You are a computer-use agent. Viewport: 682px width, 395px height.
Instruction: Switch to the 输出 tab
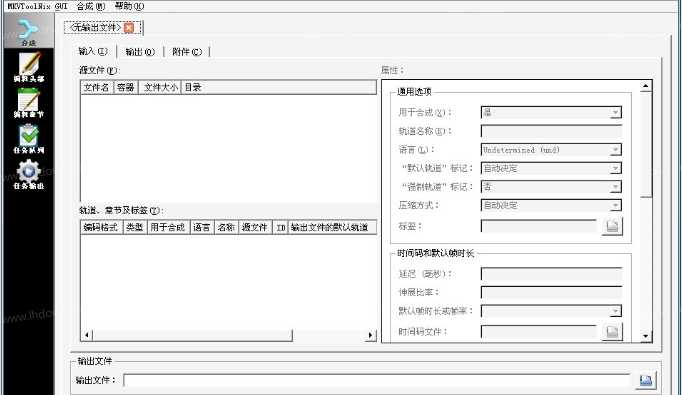pos(140,52)
